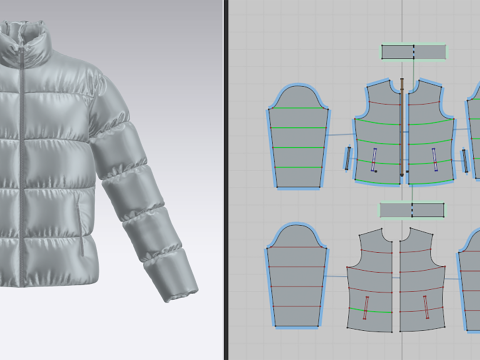Click the brown zipper line in the 2D window
The width and height of the screenshot is (480, 360).
402,127
